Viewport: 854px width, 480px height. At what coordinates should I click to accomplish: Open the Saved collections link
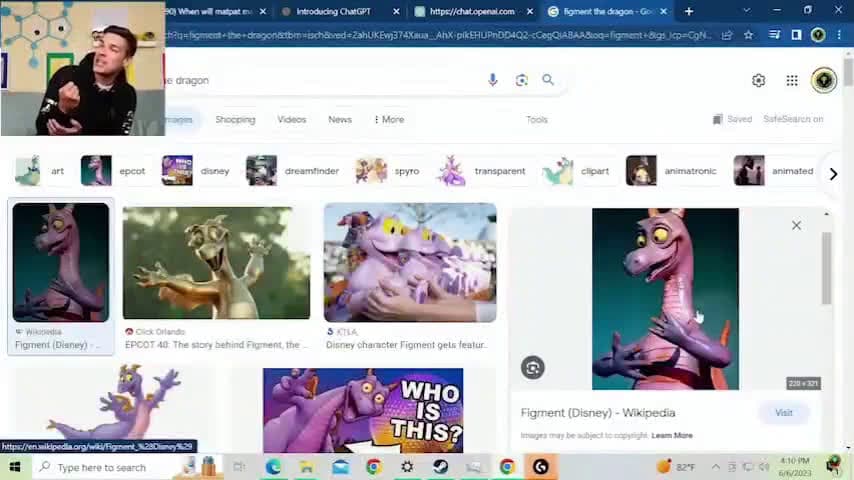point(733,119)
